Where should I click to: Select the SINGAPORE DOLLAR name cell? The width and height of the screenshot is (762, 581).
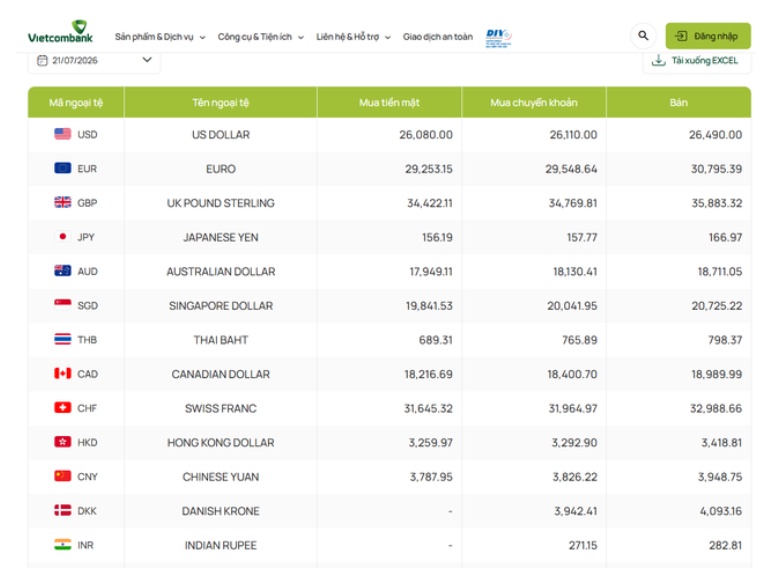pyautogui.click(x=221, y=306)
